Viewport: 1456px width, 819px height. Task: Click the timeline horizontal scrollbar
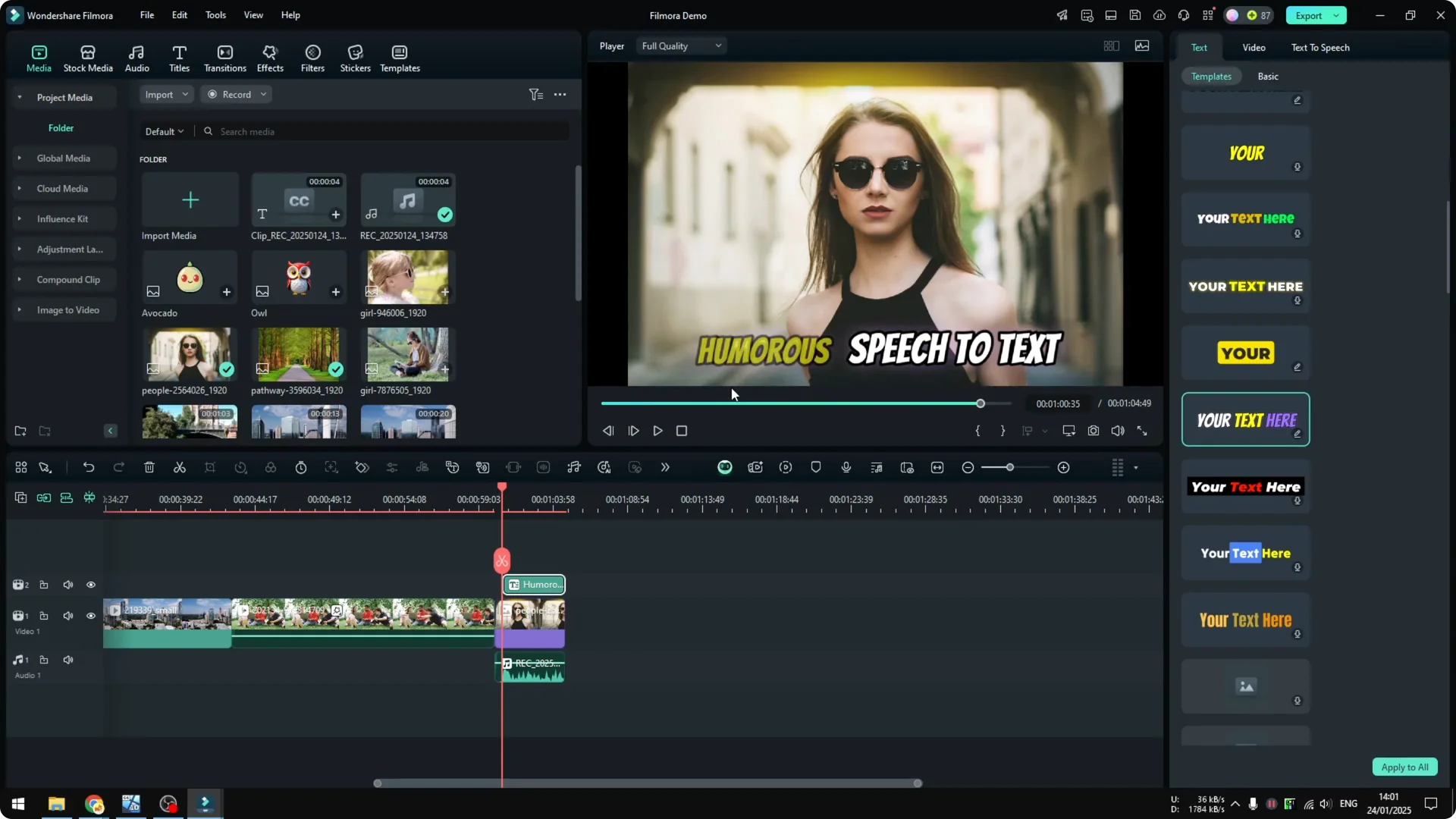[648, 783]
